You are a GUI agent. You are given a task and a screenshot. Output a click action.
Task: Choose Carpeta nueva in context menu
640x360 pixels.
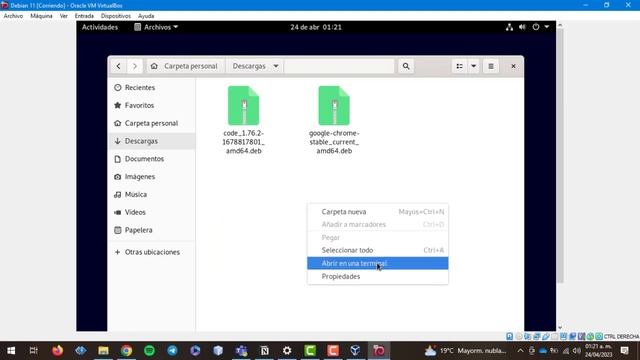[378, 212]
